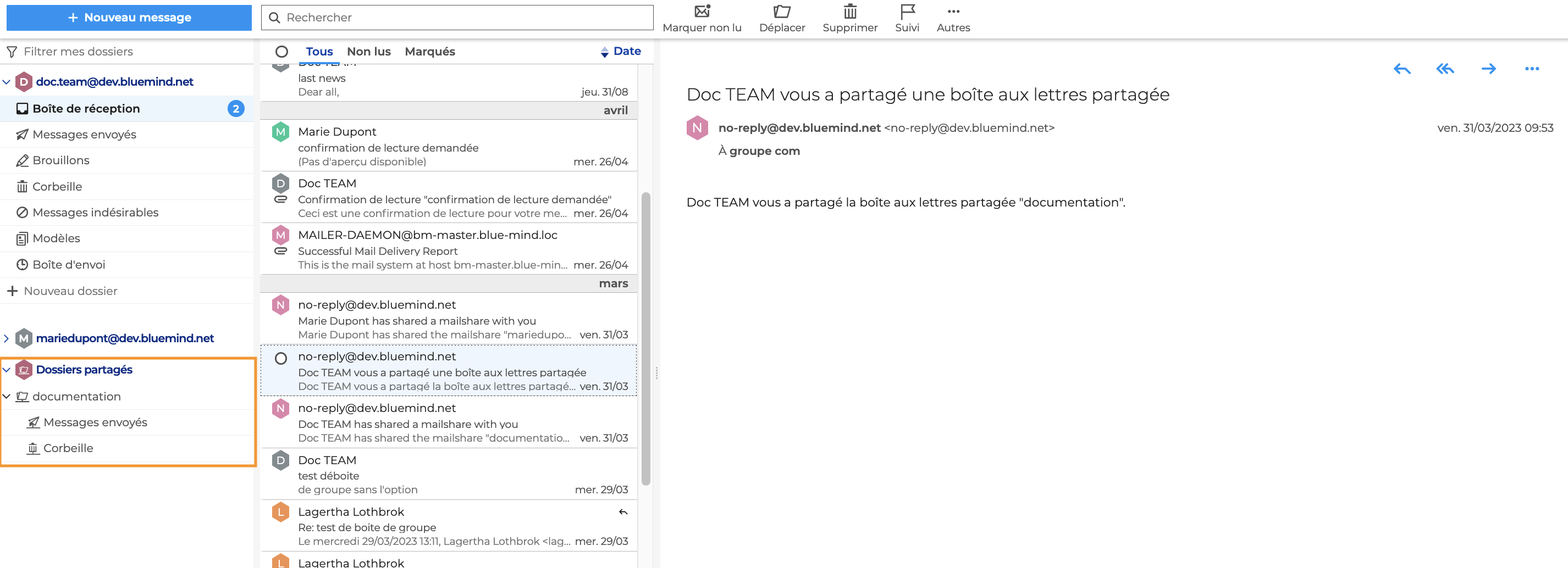The image size is (1568, 568).
Task: Reply using the single-arrow reply icon
Action: pyautogui.click(x=1402, y=69)
